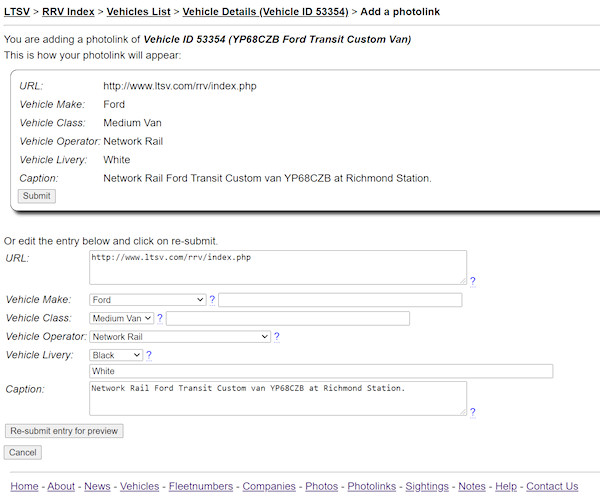Click the help icon next to Vehicle Make
This screenshot has width=600, height=500.
[212, 299]
